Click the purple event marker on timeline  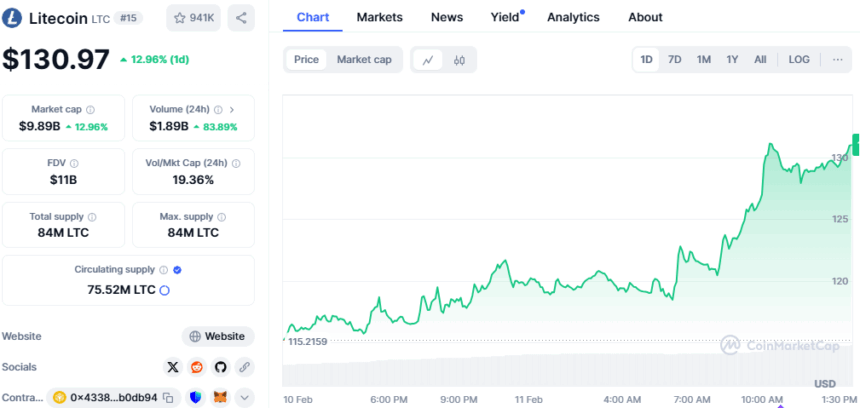coord(780,406)
